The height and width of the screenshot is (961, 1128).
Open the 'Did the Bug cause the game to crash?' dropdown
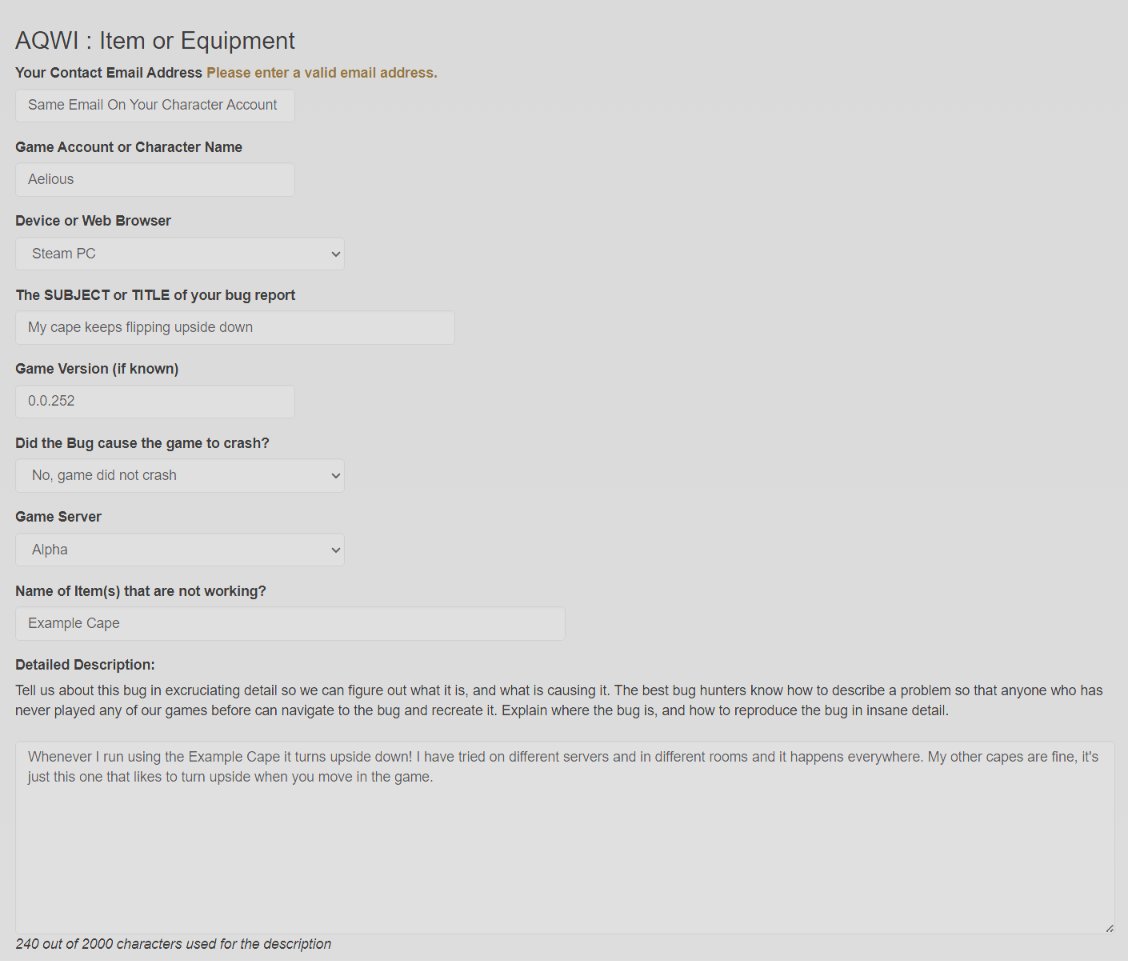[180, 475]
